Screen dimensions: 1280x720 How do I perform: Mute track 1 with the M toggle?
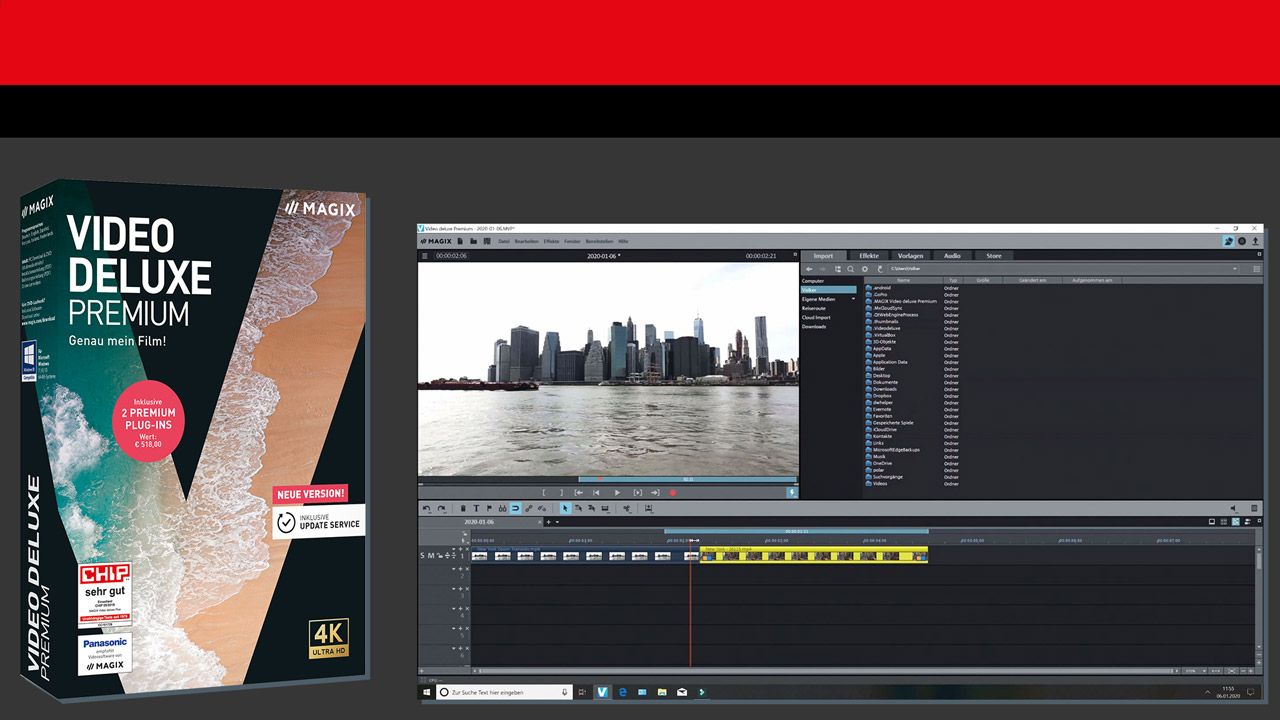[x=430, y=556]
